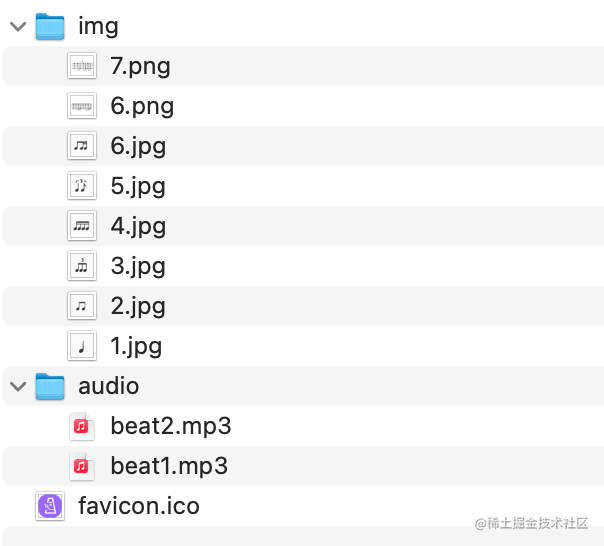Select the 6.png thumbnail icon
This screenshot has height=546, width=604.
click(82, 106)
